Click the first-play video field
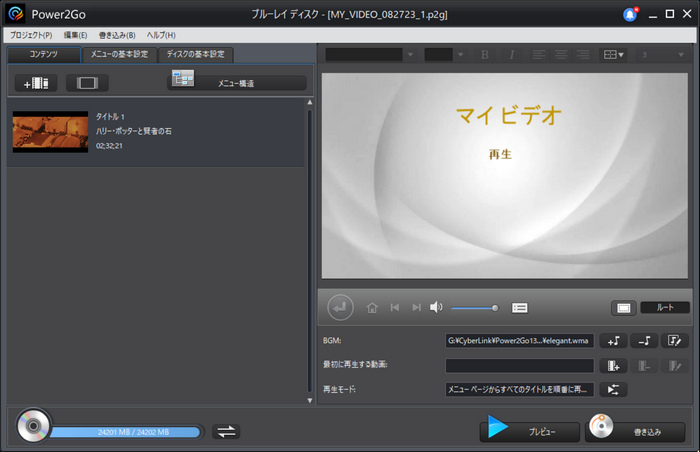Viewport: 700px width, 452px height. (x=520, y=366)
